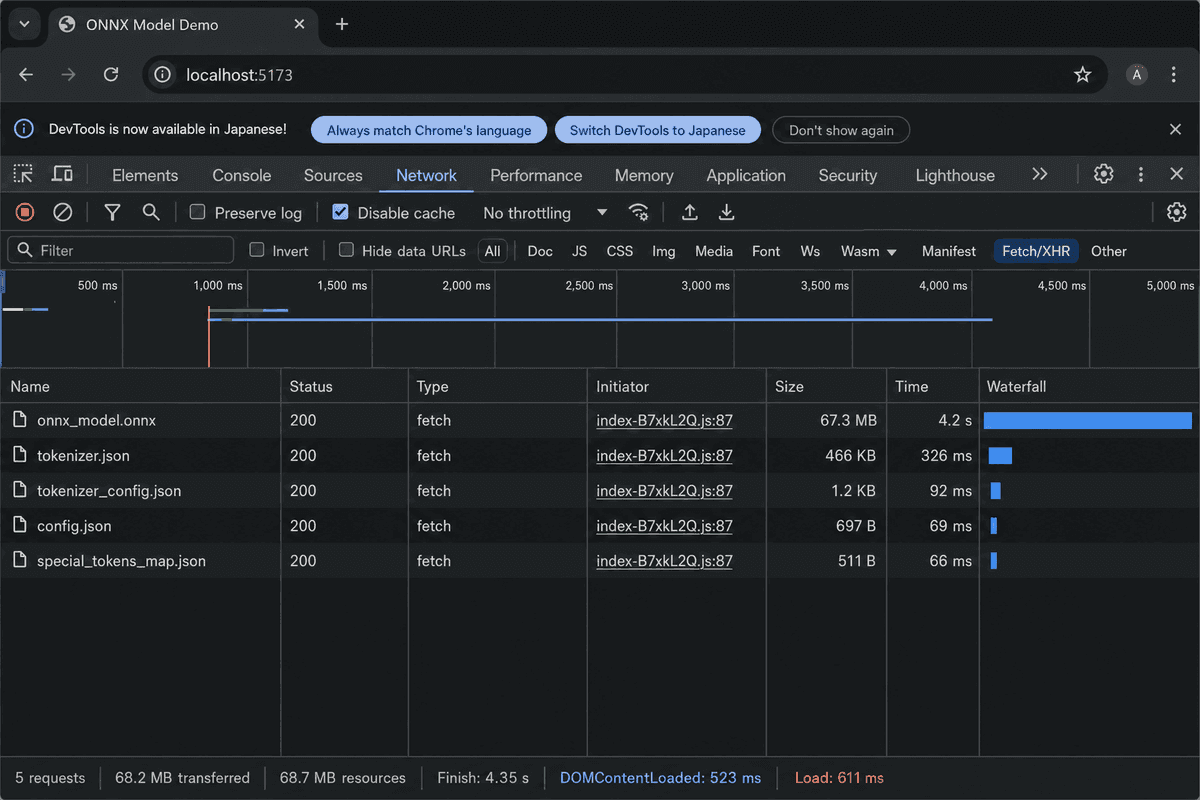Image resolution: width=1200 pixels, height=800 pixels.
Task: Toggle the All request type filter
Action: click(492, 251)
